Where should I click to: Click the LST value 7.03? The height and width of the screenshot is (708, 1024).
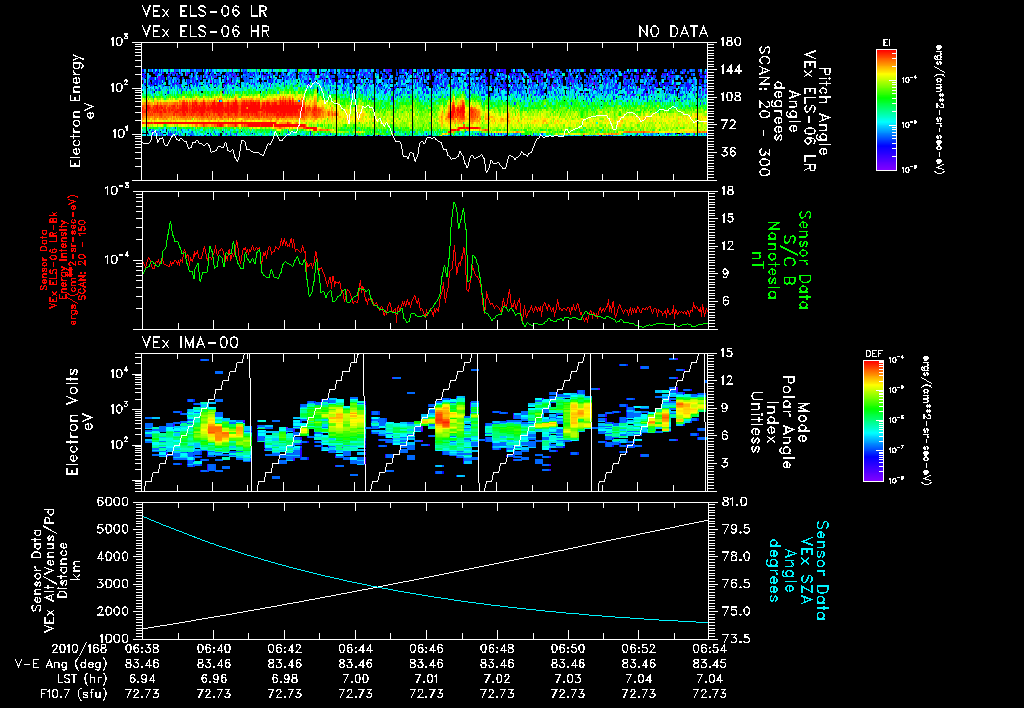tap(568, 679)
